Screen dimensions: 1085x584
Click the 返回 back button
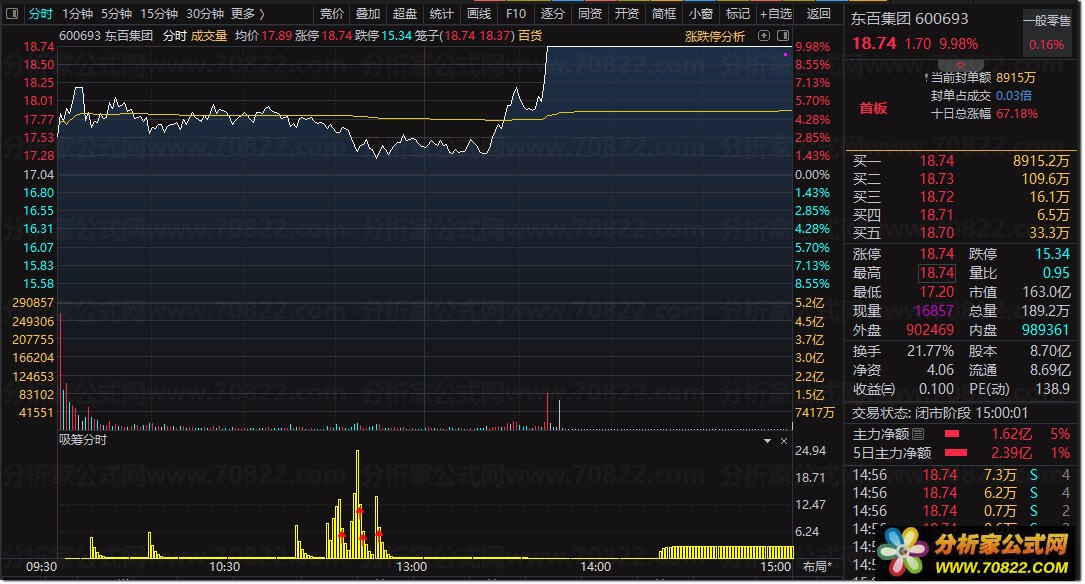[x=819, y=14]
